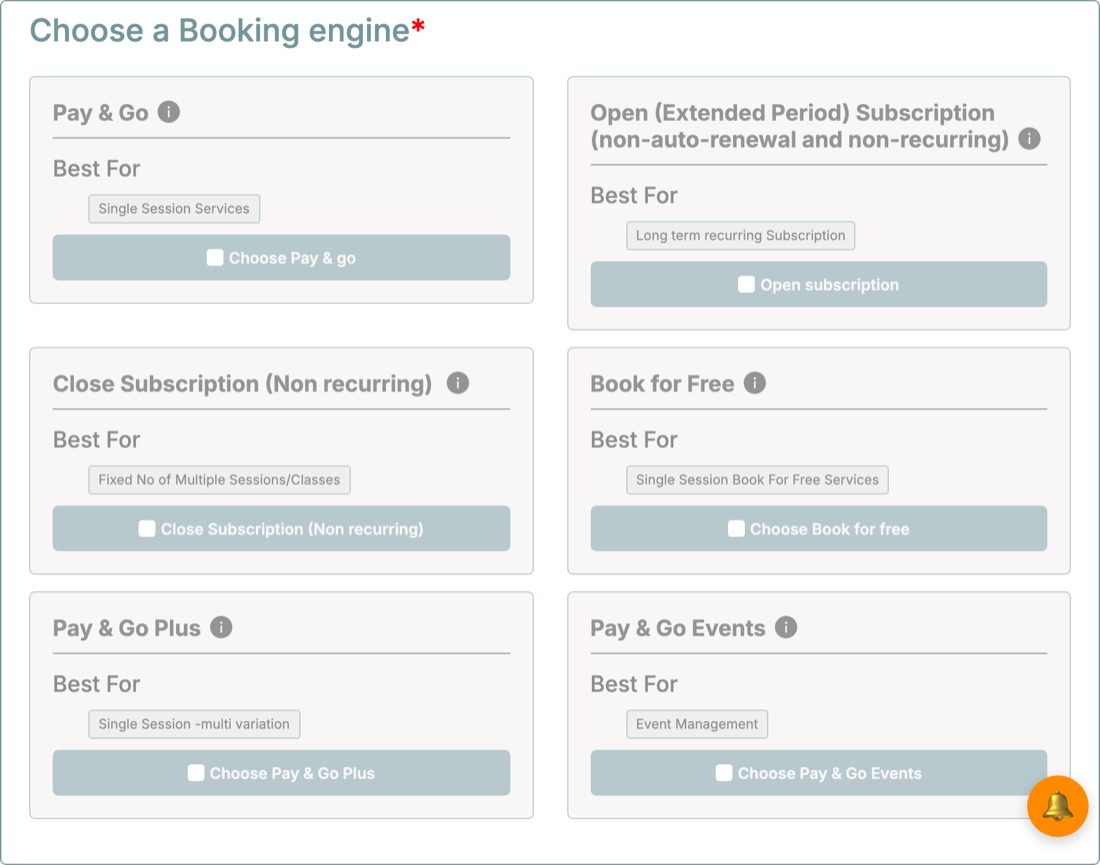
Task: Click the Pay & Go Events heading
Action: (677, 629)
